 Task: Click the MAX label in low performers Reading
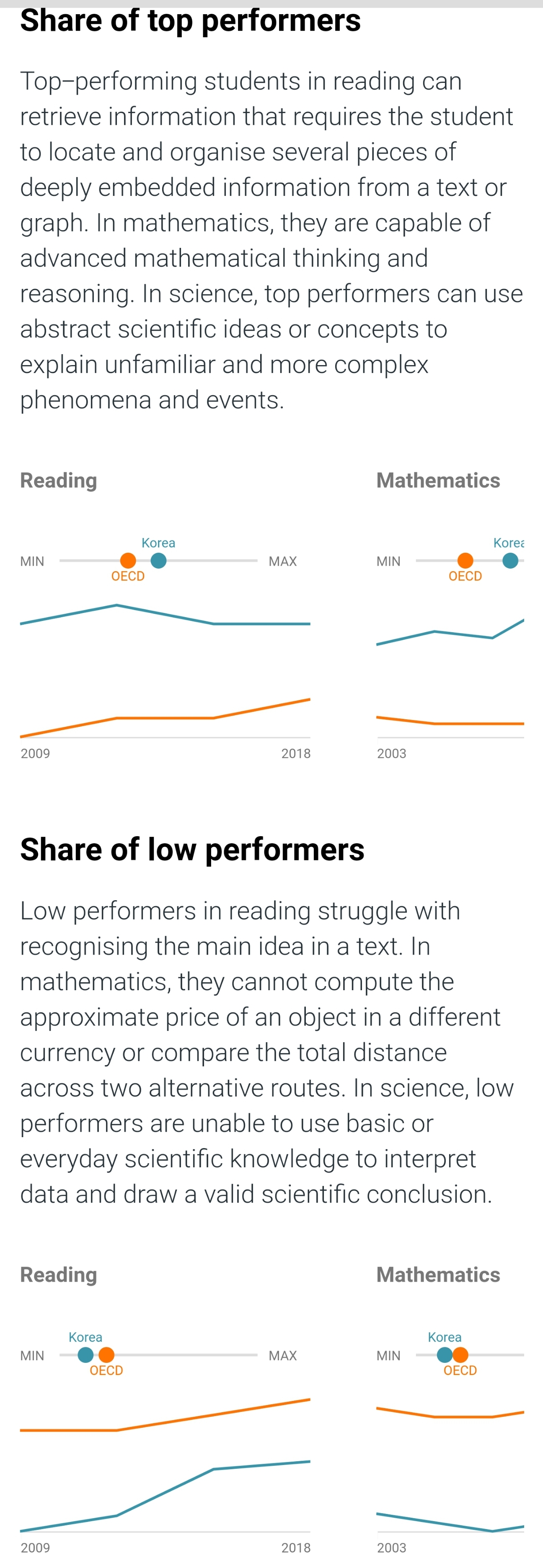[x=283, y=1356]
